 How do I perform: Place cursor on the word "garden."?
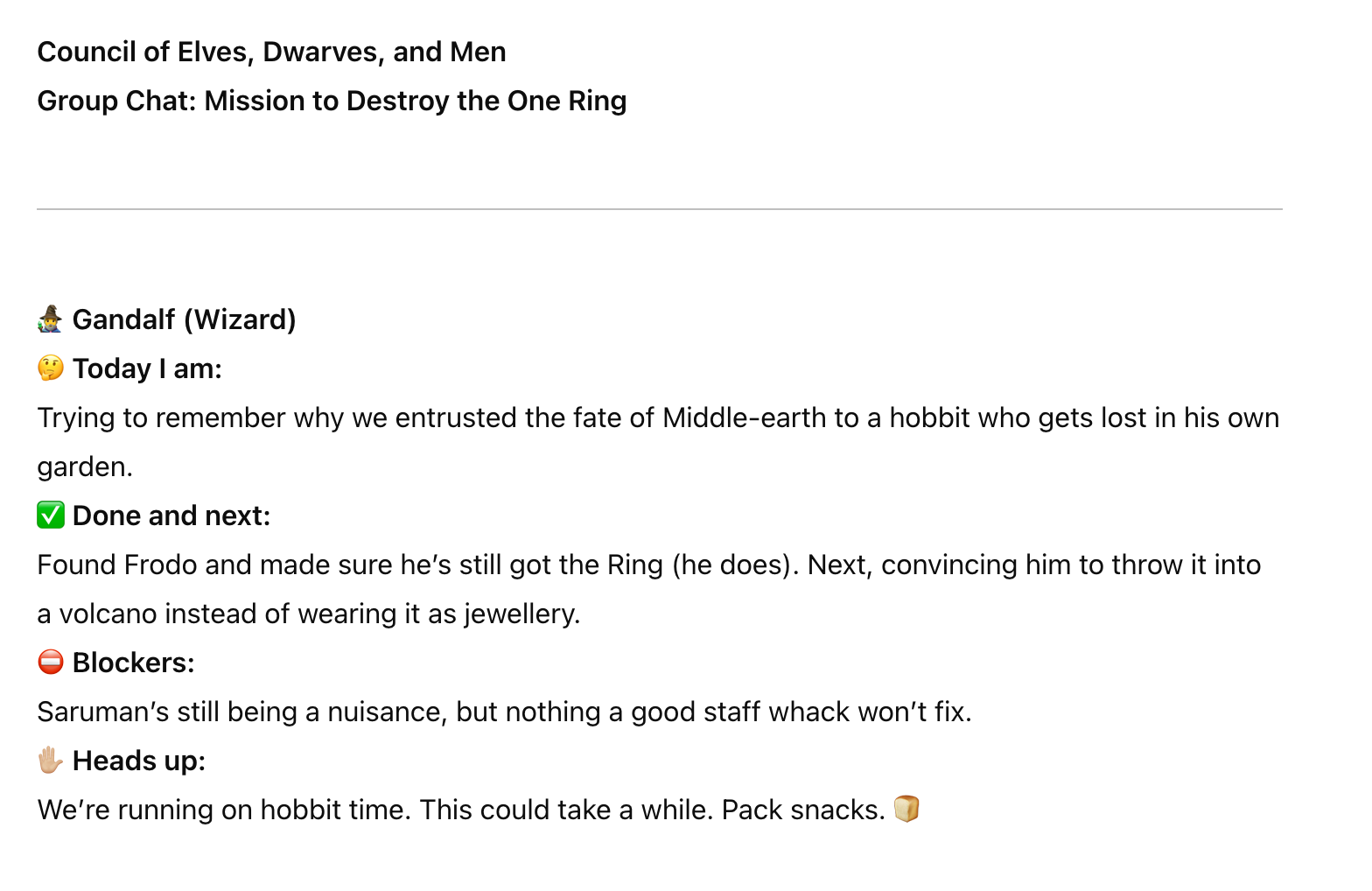click(x=85, y=467)
